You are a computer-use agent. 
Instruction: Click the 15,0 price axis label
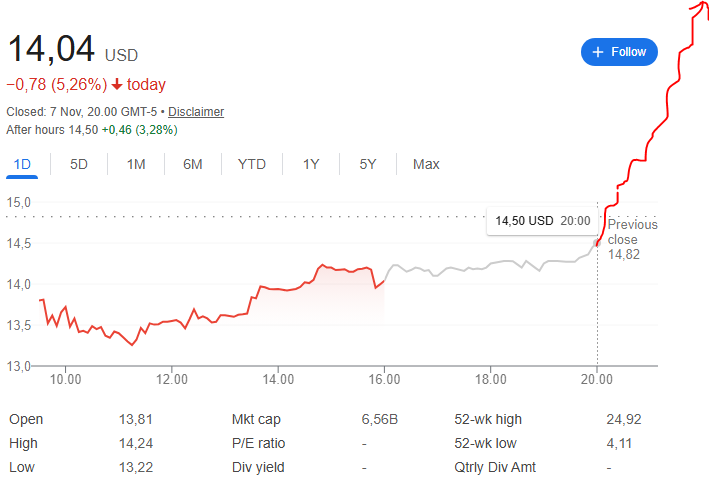[19, 202]
